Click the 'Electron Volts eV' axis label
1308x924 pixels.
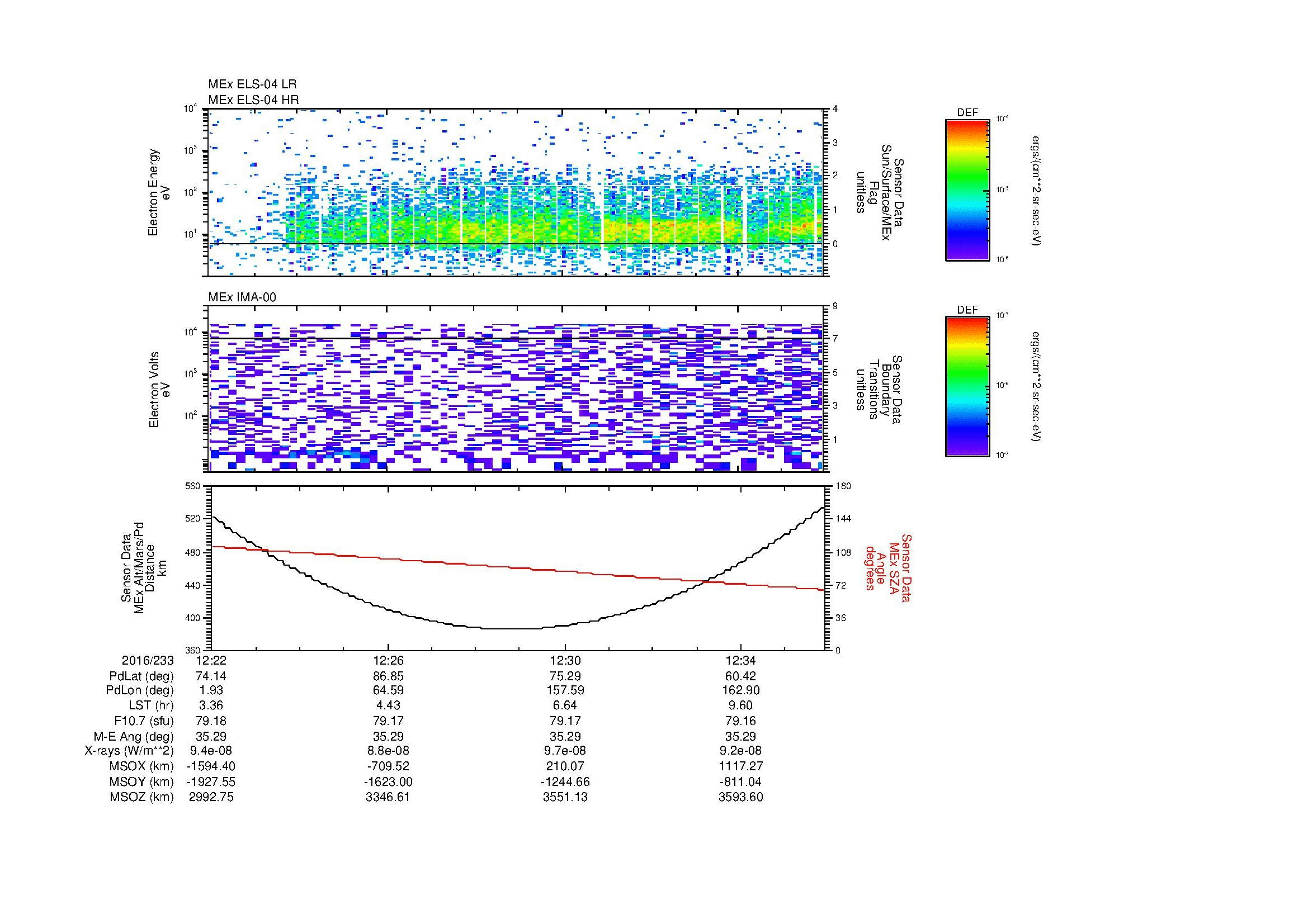[x=159, y=390]
